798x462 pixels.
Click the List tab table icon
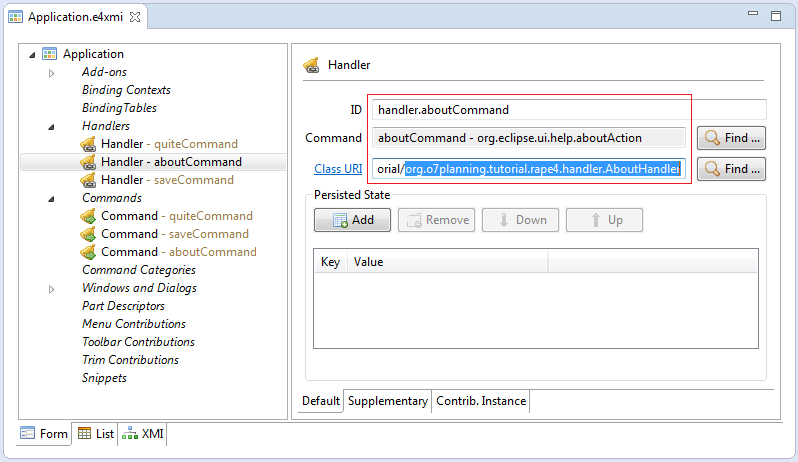point(84,434)
